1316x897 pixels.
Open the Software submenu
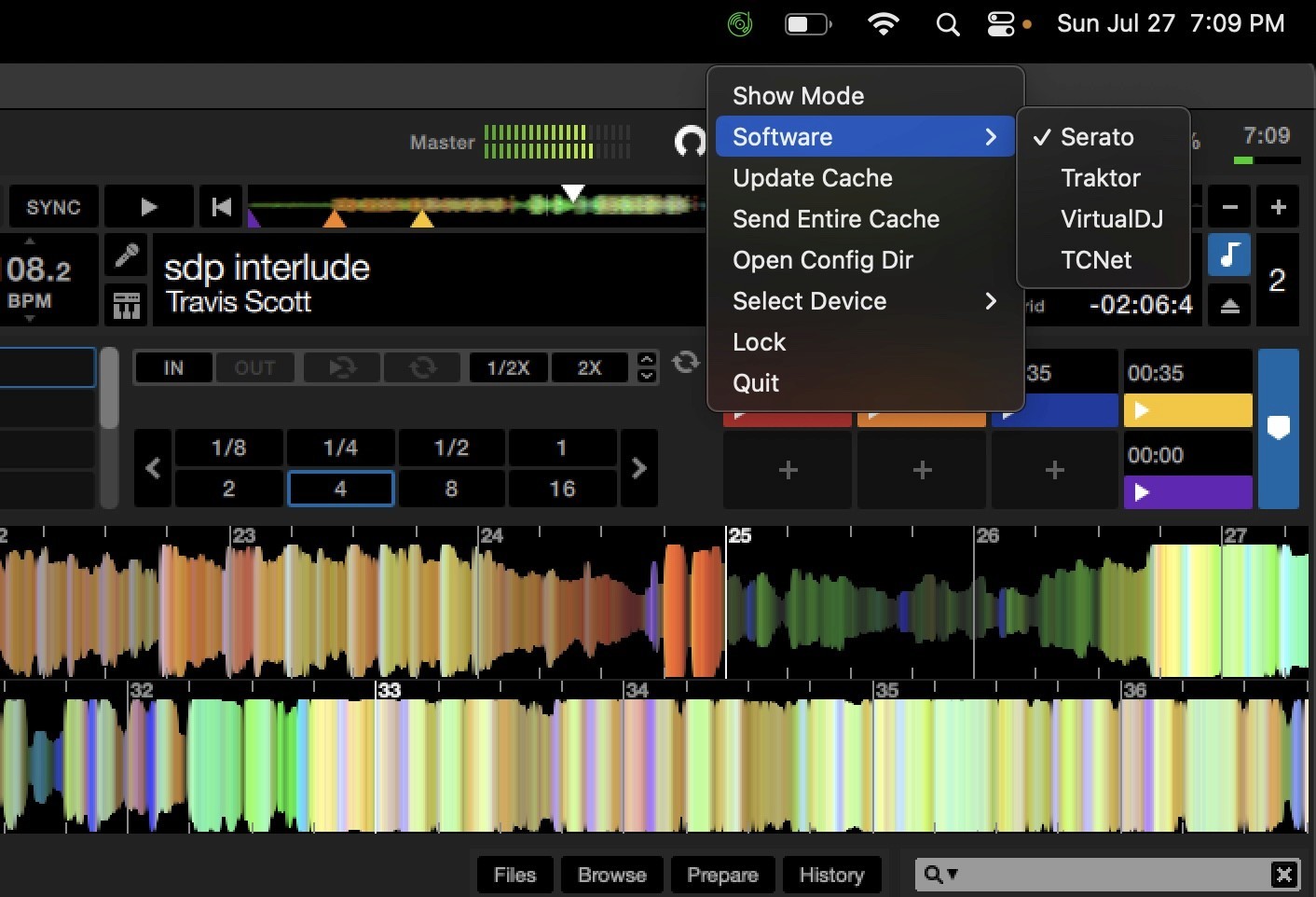865,137
